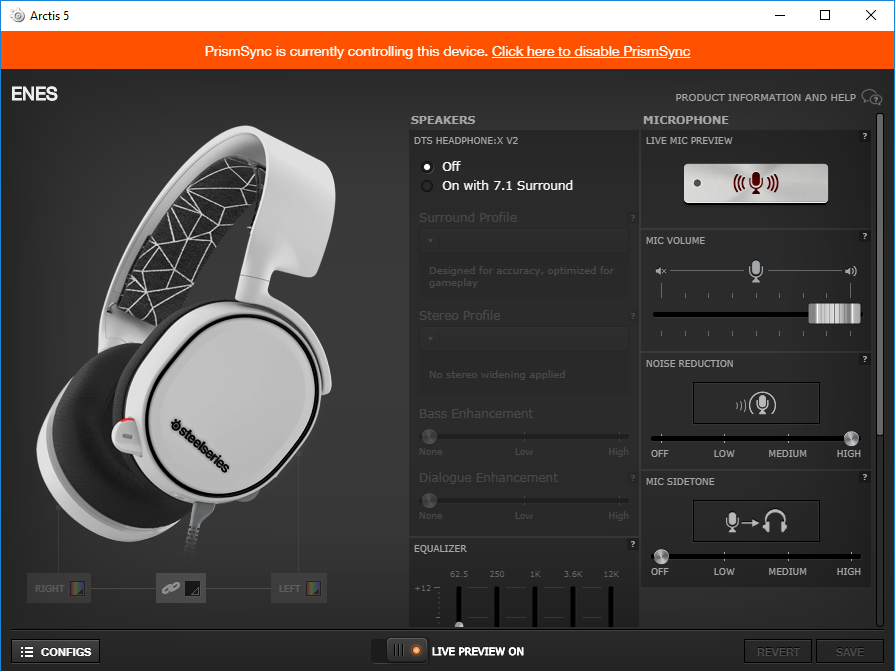
Task: Open help for Surround Profile
Action: (x=632, y=218)
